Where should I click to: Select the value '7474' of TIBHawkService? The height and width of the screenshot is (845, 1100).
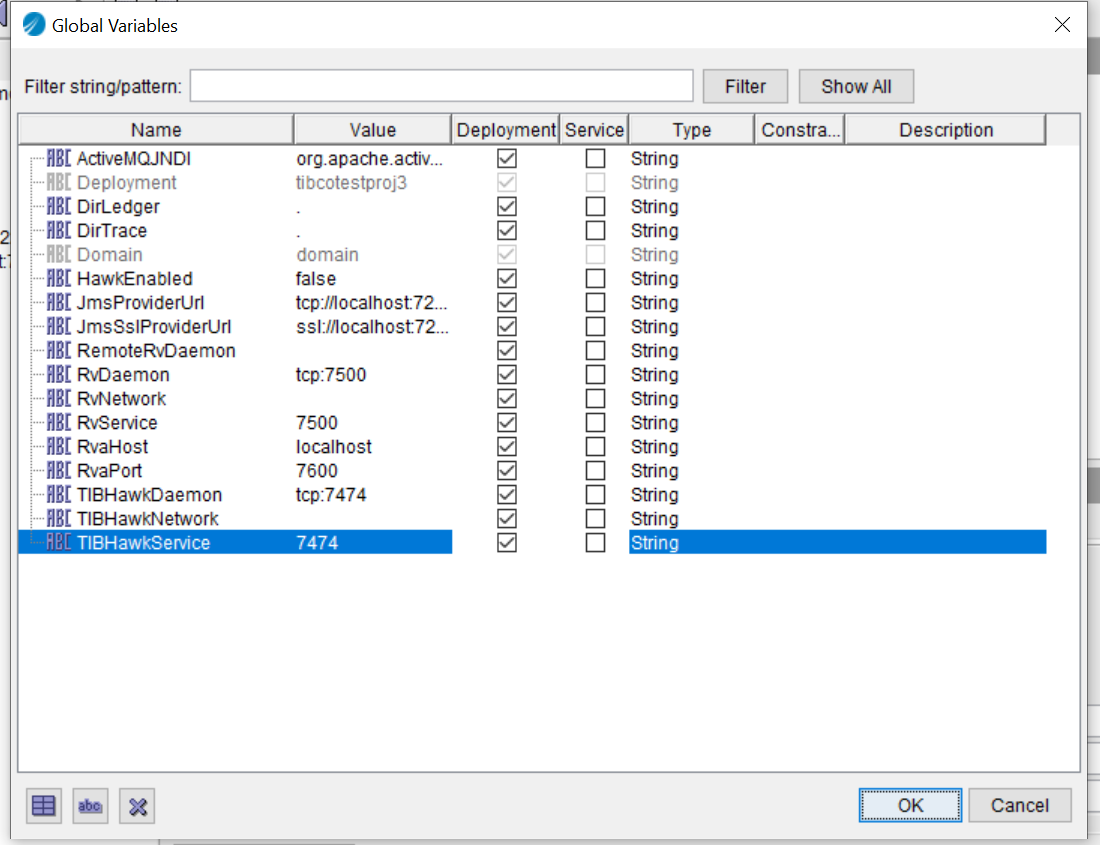(316, 543)
